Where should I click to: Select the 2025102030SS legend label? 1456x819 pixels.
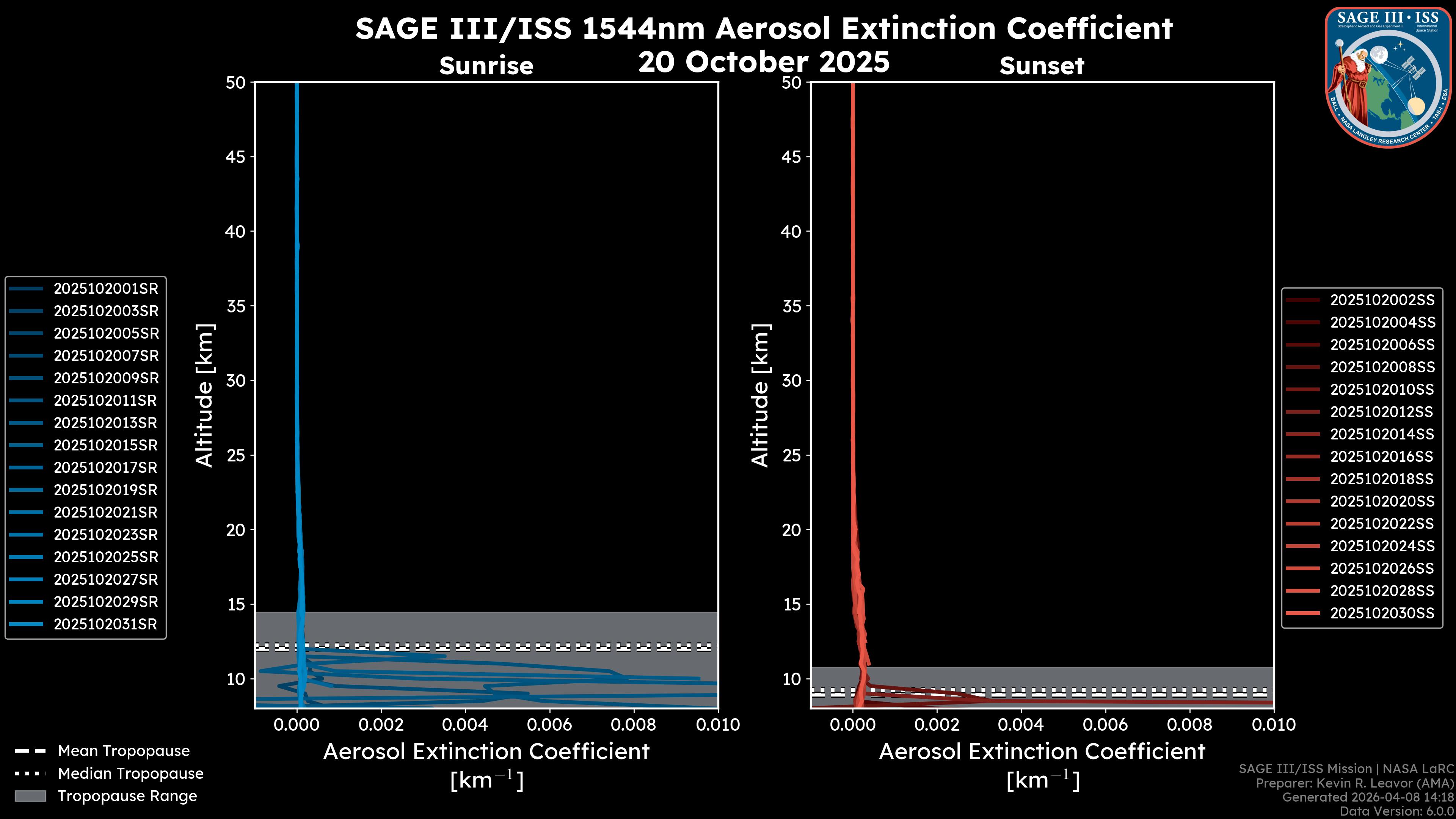[1382, 613]
